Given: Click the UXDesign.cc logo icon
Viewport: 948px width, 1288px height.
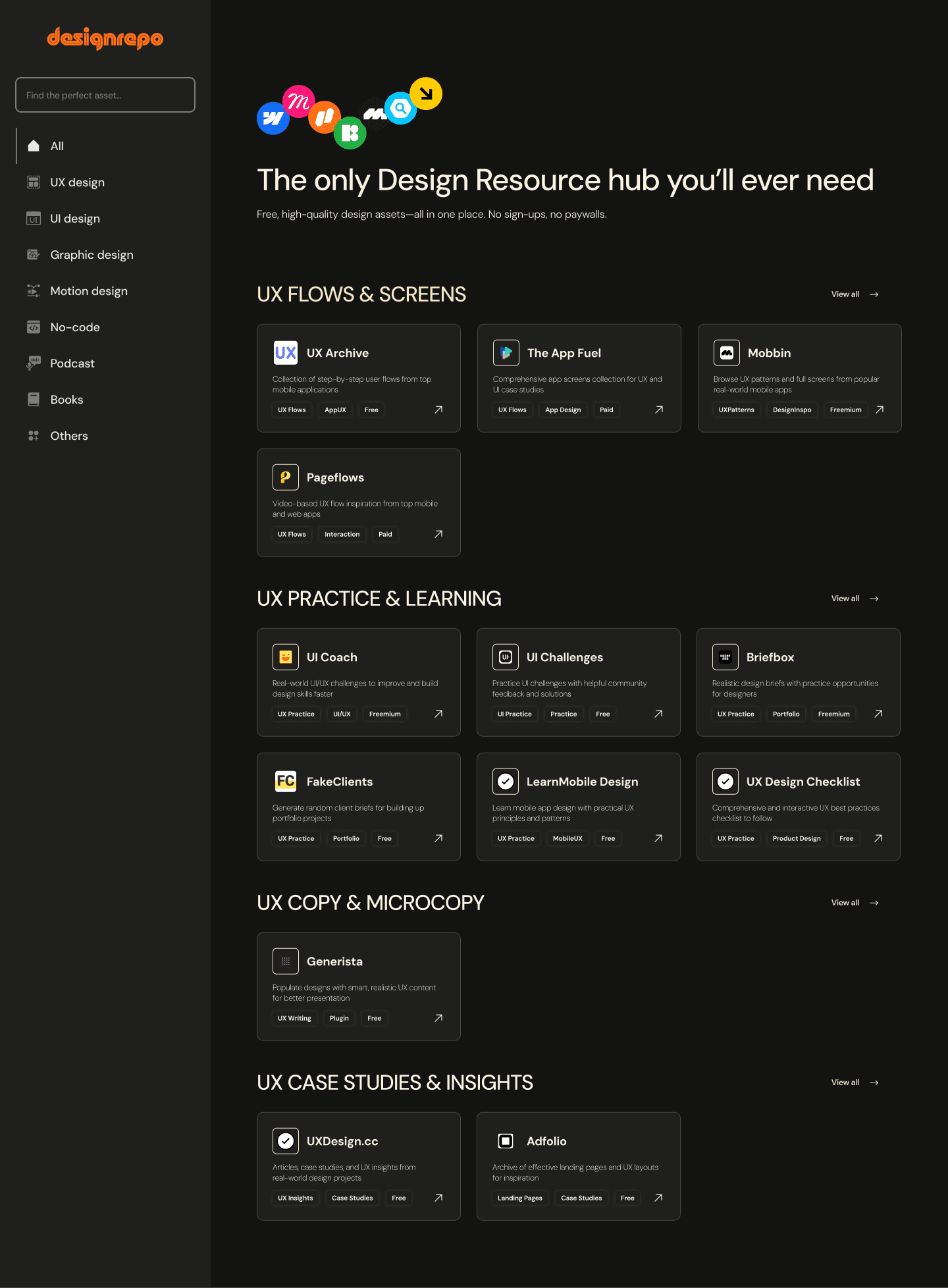Looking at the screenshot, I should tap(286, 1141).
